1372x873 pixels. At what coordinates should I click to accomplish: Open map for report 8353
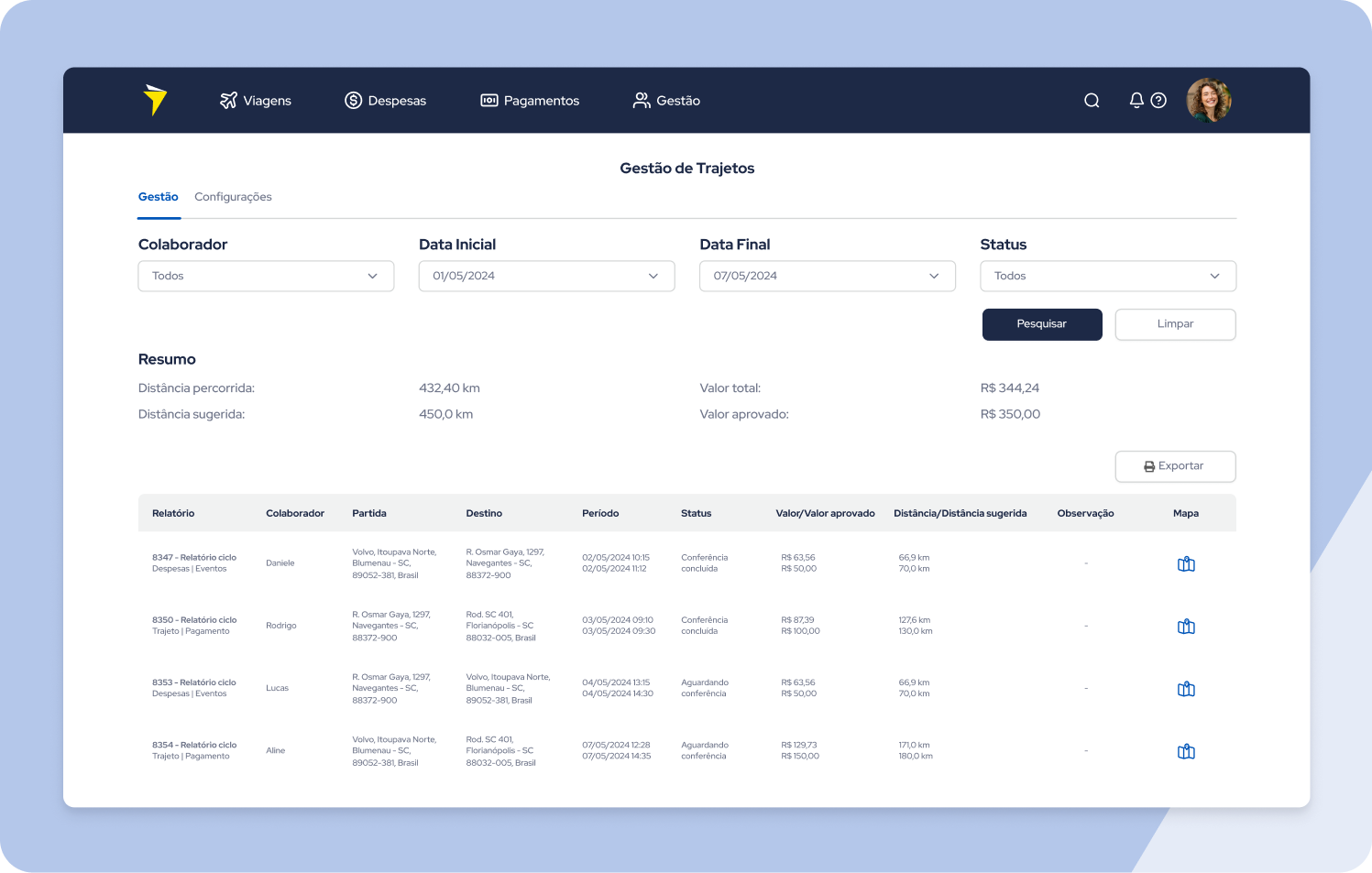coord(1186,689)
